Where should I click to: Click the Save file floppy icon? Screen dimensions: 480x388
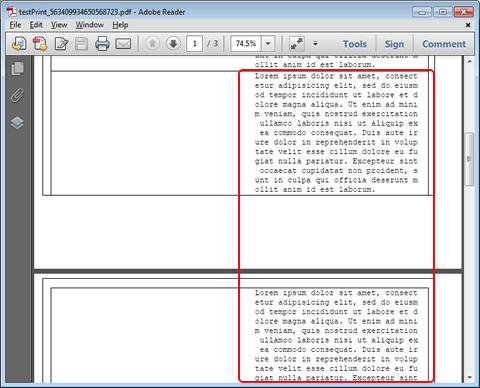81,44
